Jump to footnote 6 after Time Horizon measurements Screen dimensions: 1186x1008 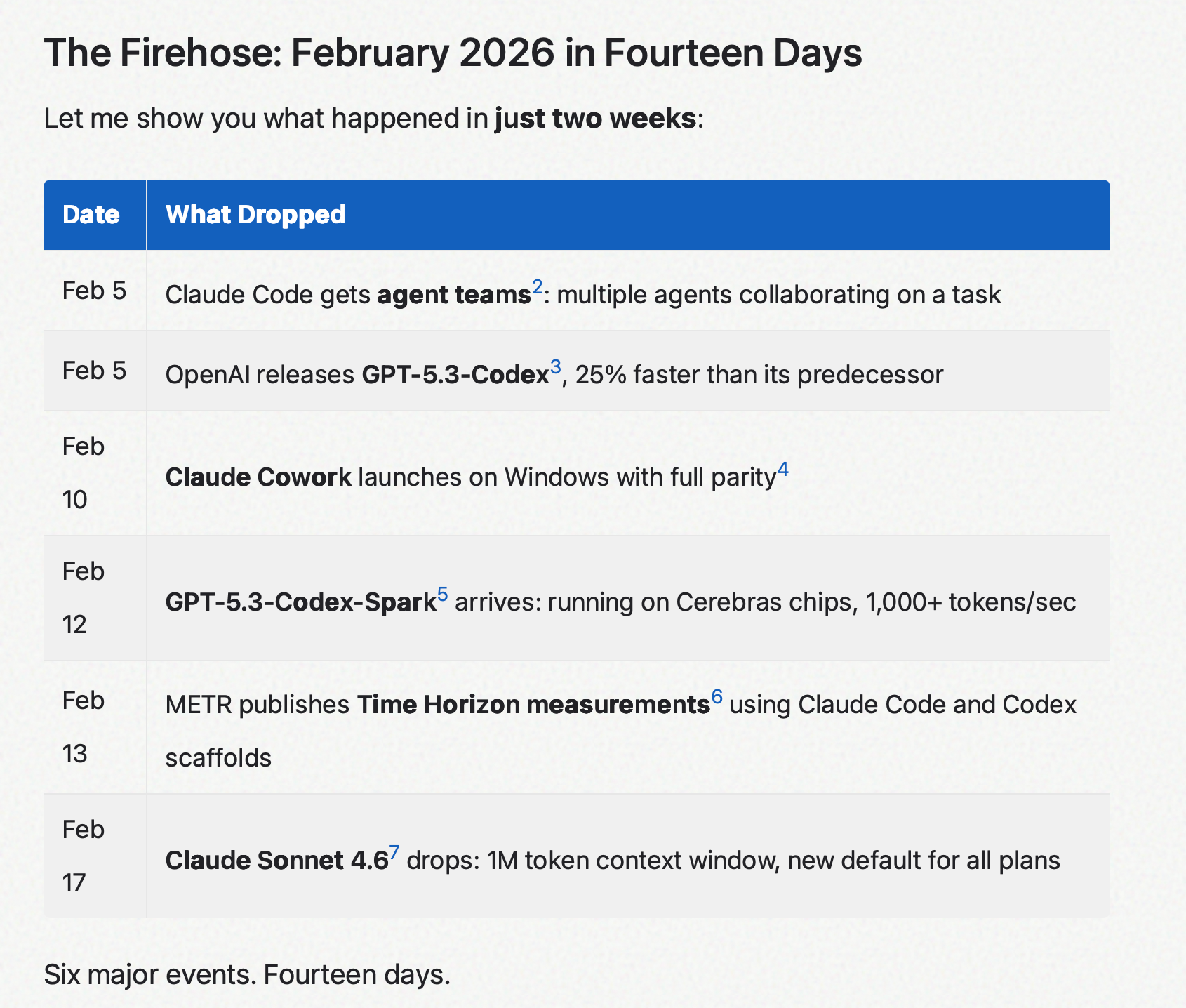(x=717, y=697)
